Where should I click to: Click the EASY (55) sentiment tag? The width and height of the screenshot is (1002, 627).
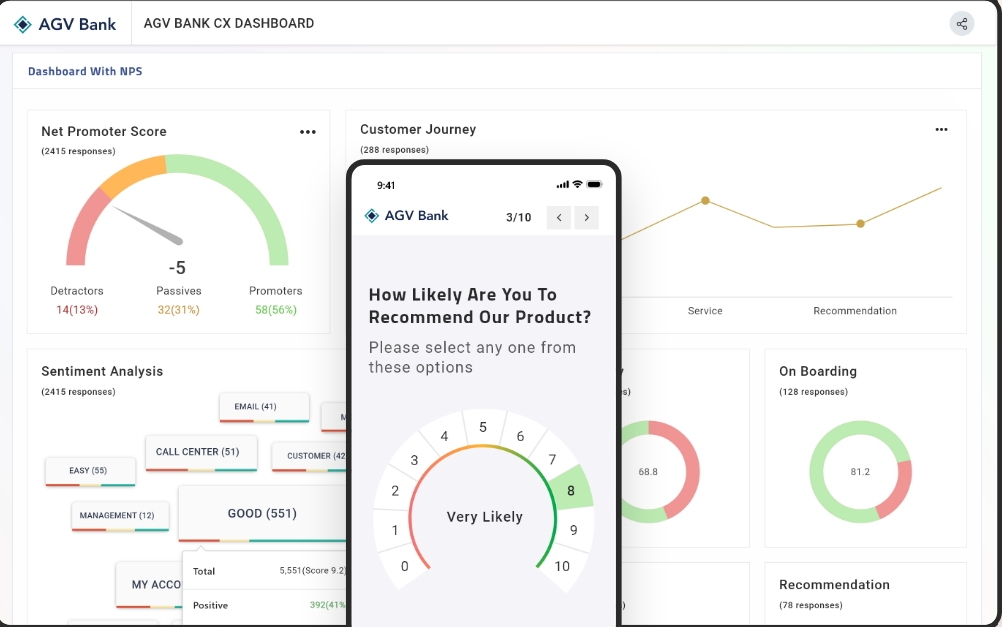click(x=90, y=470)
